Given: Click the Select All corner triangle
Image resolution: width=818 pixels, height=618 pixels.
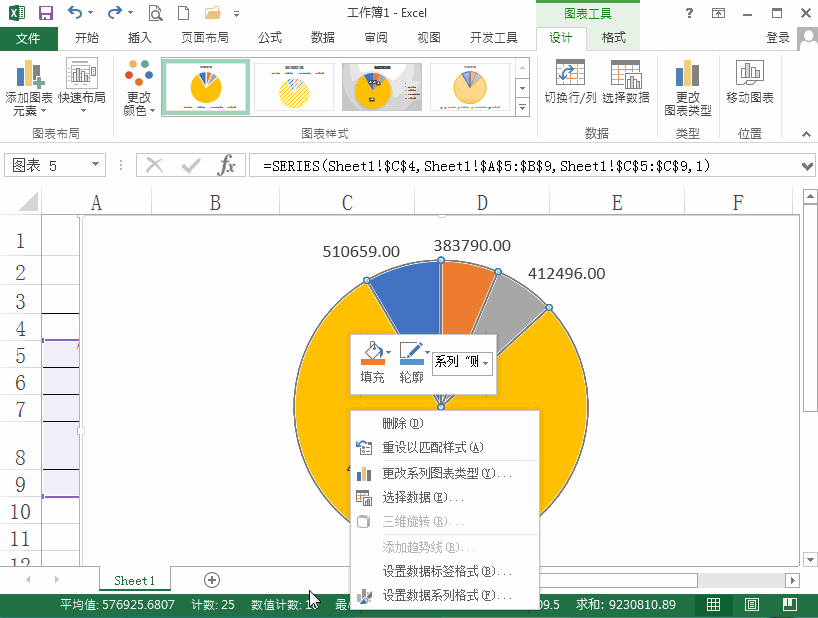Looking at the screenshot, I should click(x=28, y=202).
